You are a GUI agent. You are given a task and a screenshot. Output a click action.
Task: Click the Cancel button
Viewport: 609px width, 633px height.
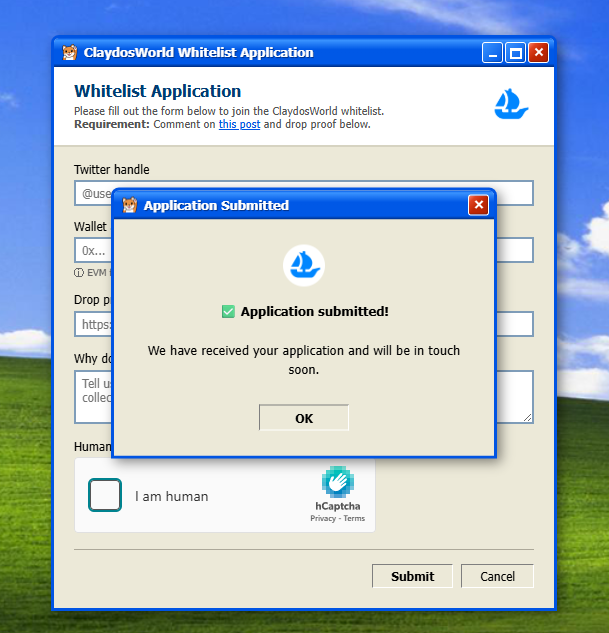(497, 576)
